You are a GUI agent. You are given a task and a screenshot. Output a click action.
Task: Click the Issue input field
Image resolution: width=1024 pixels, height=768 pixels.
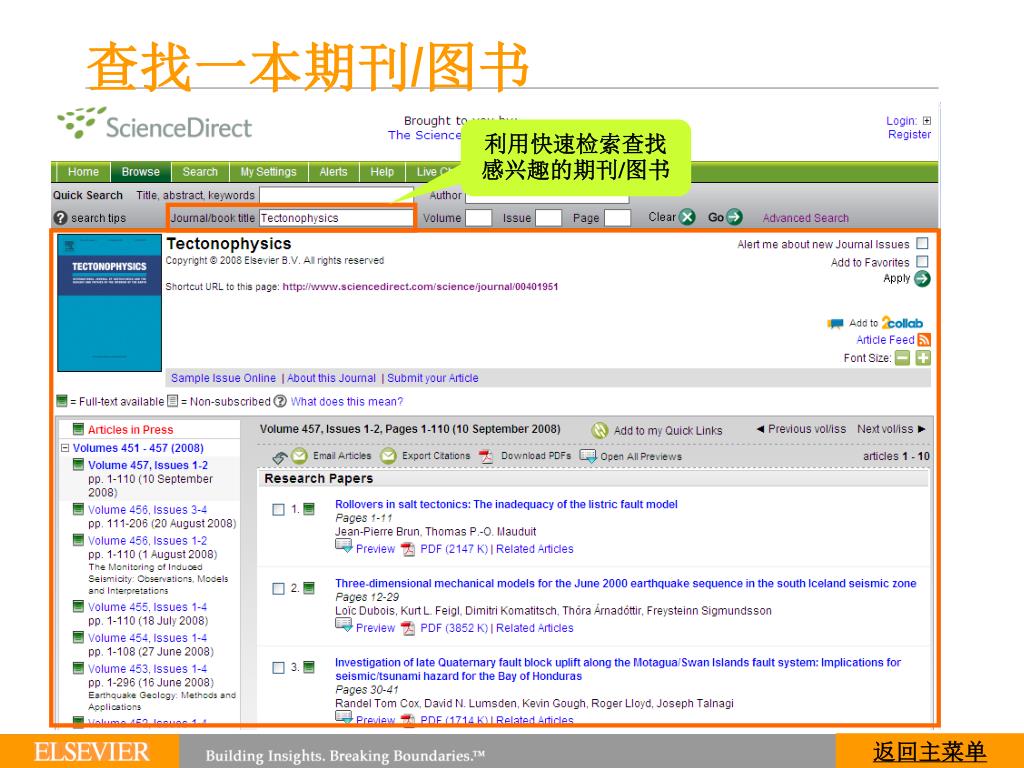tap(549, 218)
